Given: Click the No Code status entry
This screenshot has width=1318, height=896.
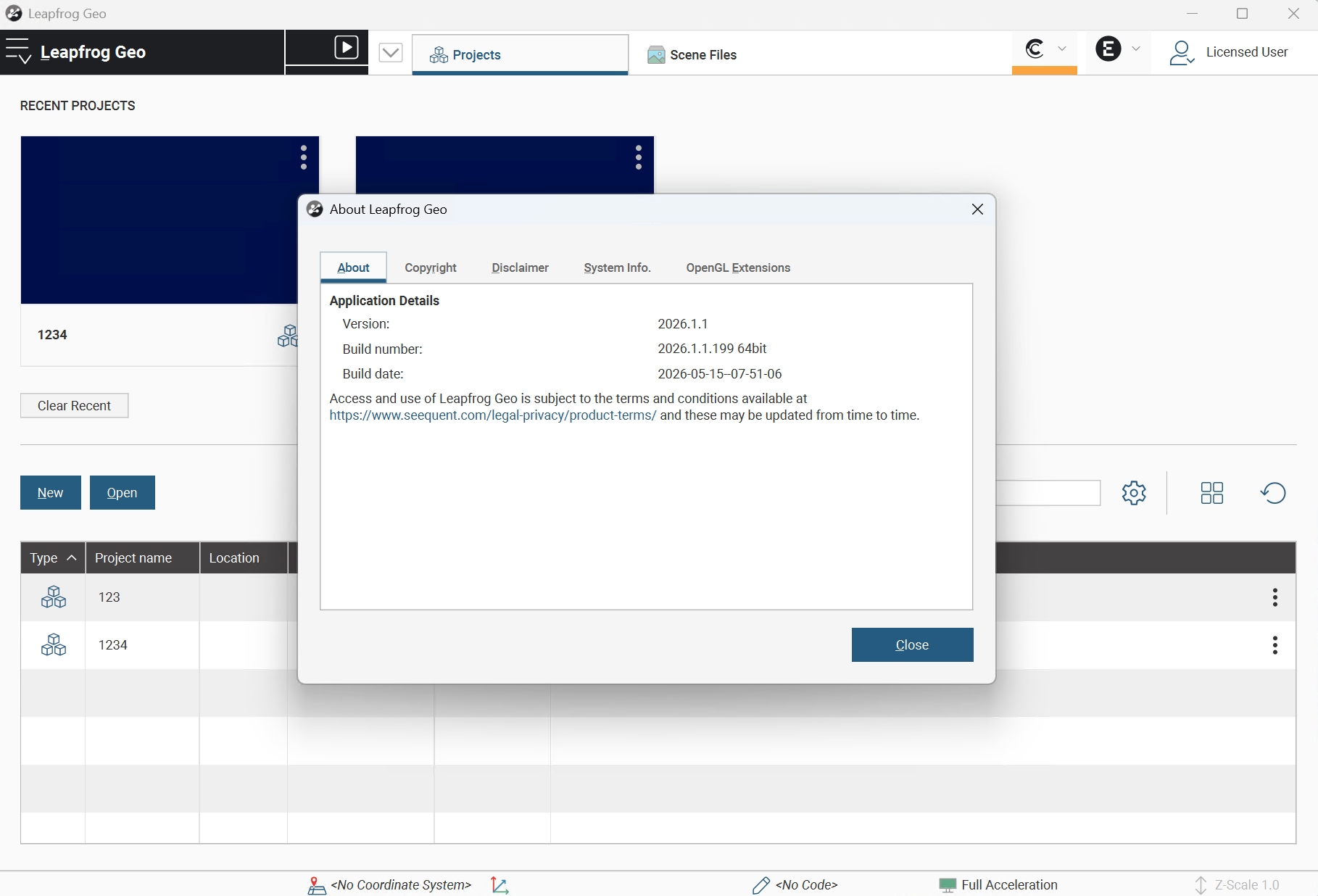Looking at the screenshot, I should [x=807, y=885].
